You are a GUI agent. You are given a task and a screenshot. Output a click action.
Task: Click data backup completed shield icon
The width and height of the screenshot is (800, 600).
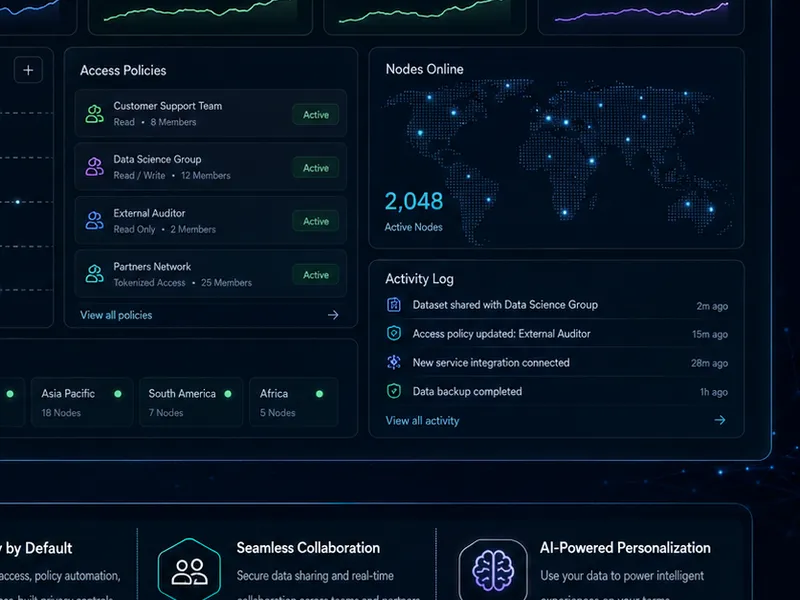coord(394,391)
